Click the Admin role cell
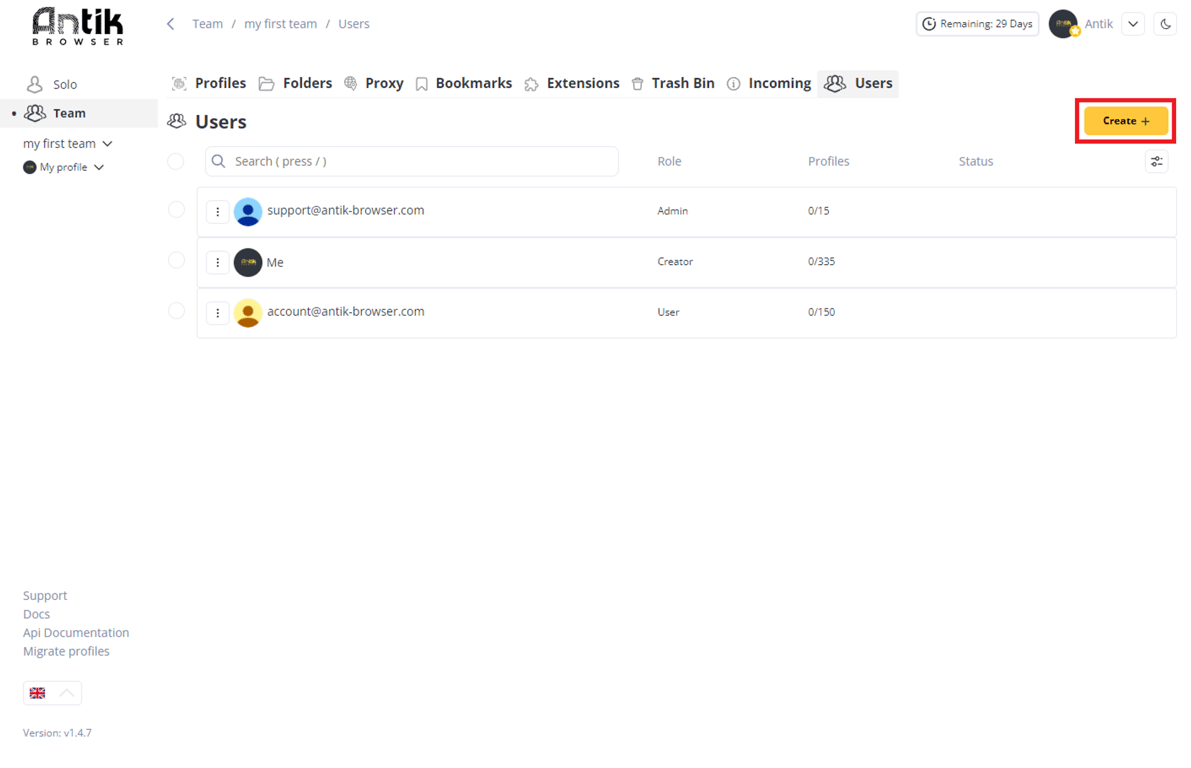Image resolution: width=1191 pixels, height=768 pixels. [673, 211]
